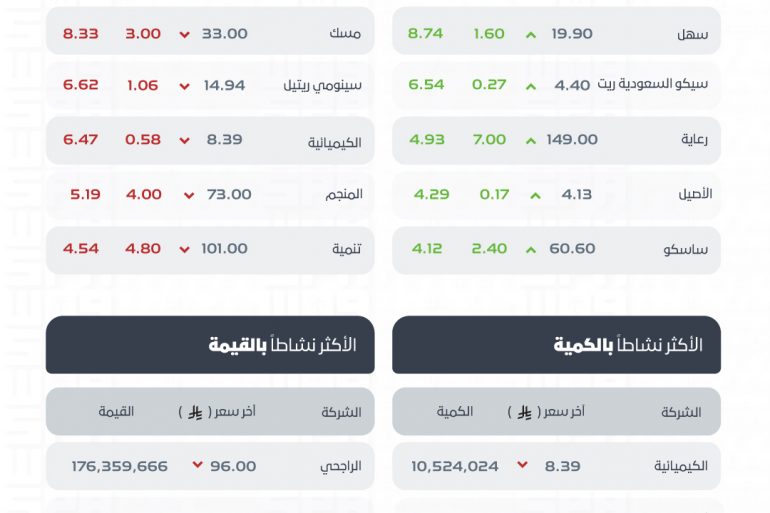Click the القيمة column header

[x=116, y=411]
